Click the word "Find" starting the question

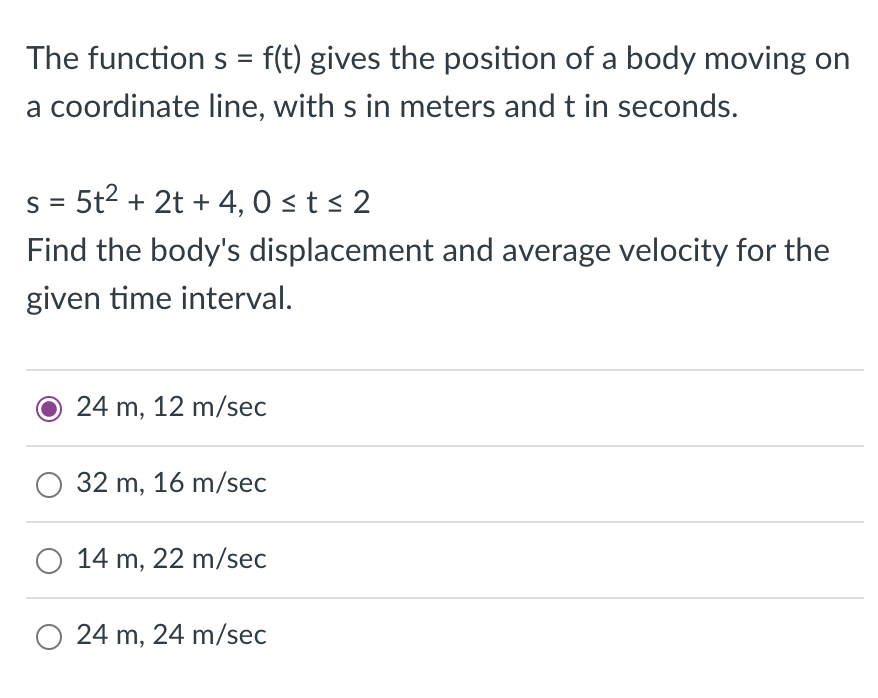click(57, 250)
